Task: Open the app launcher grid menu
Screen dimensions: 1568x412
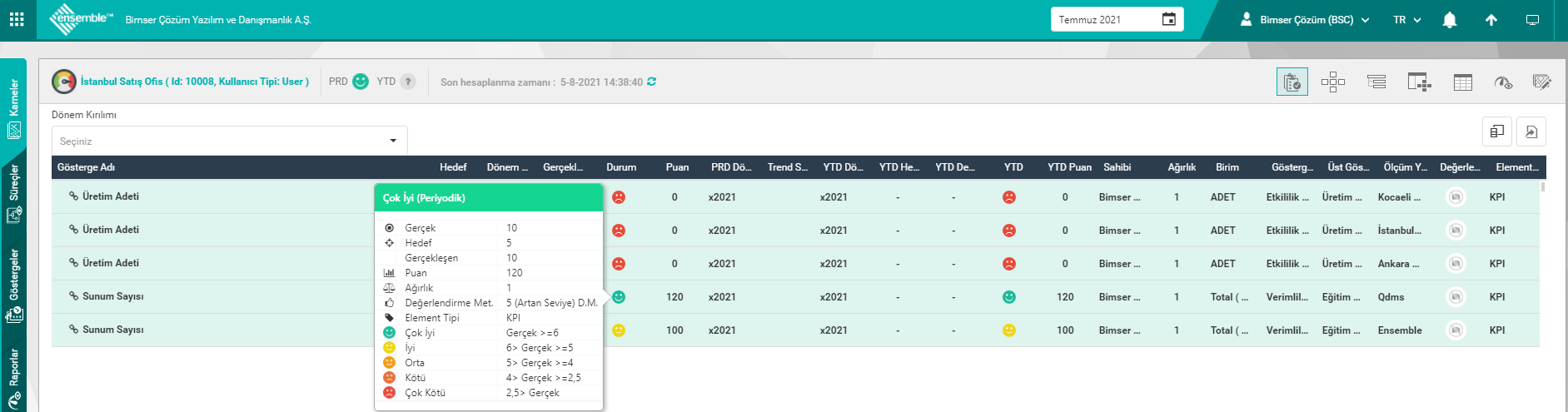Action: pyautogui.click(x=17, y=19)
